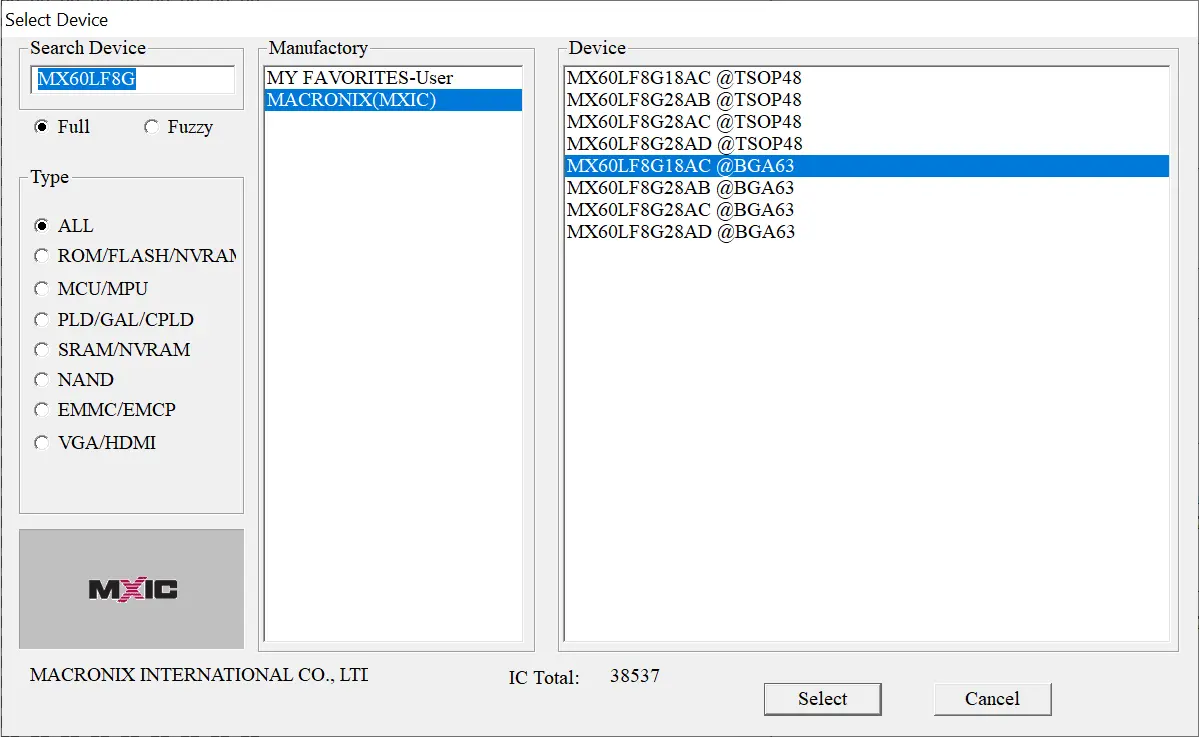Click the IC Total count 38537
This screenshot has width=1199, height=737.
pos(635,676)
